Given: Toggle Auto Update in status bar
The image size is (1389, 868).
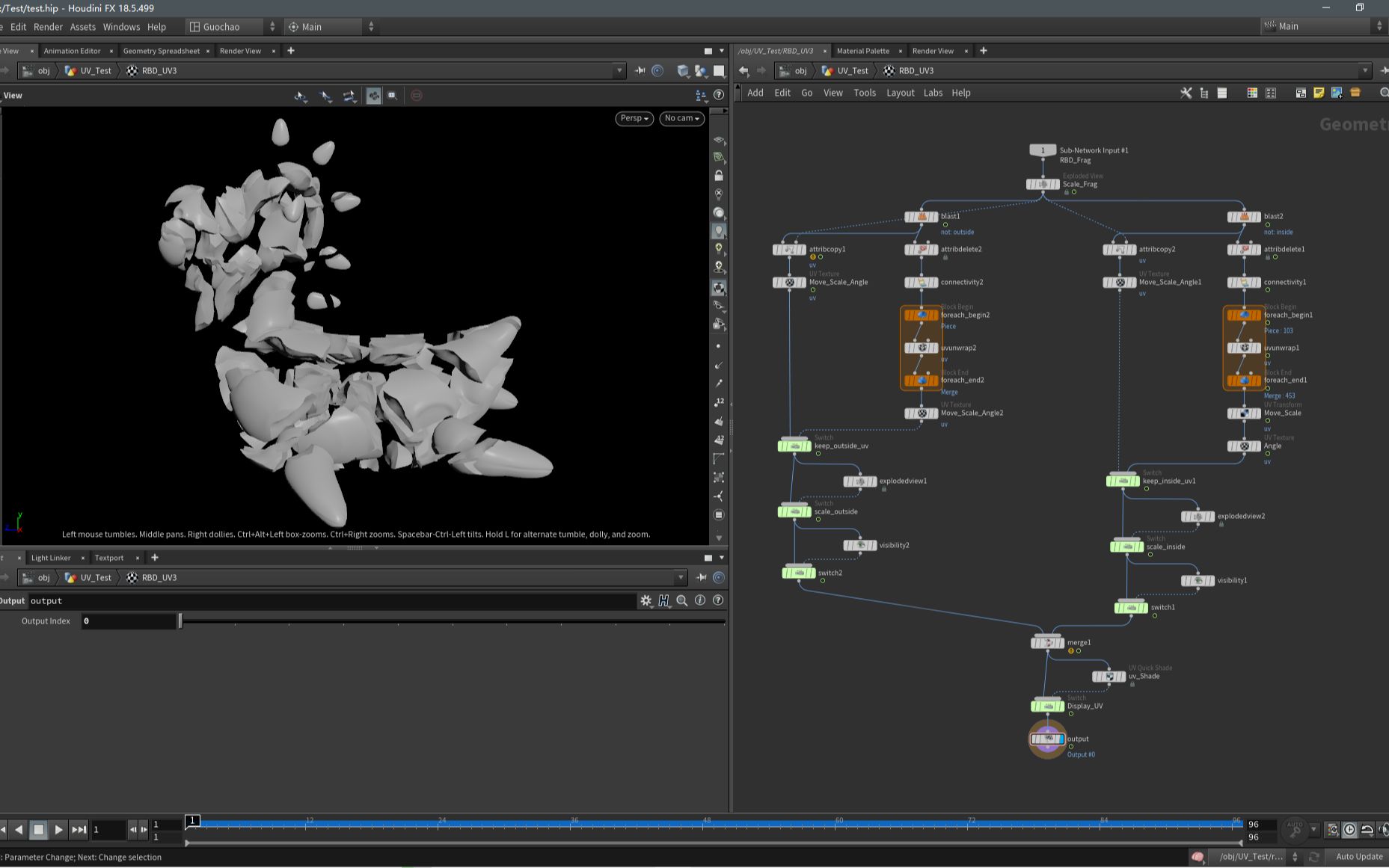Looking at the screenshot, I should [x=1359, y=857].
